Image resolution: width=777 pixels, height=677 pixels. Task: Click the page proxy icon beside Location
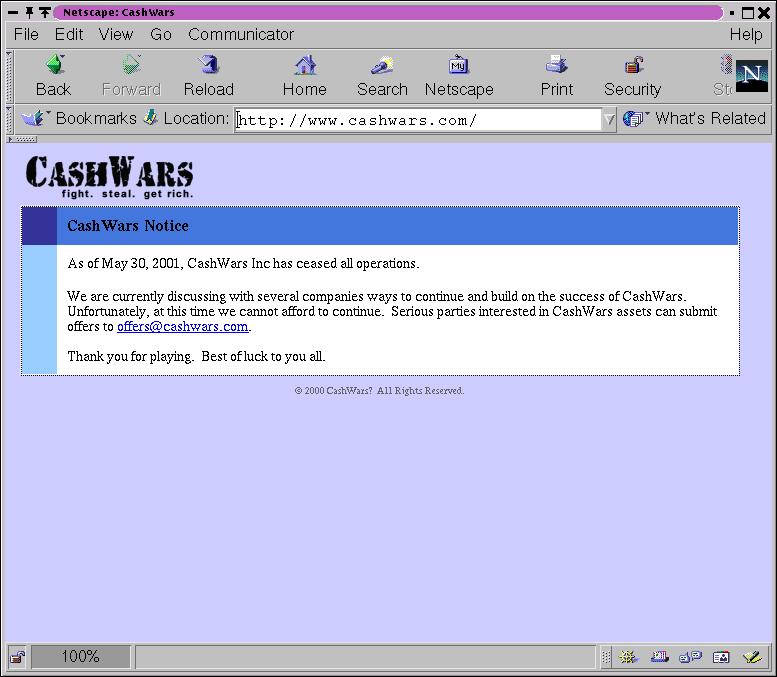point(151,118)
